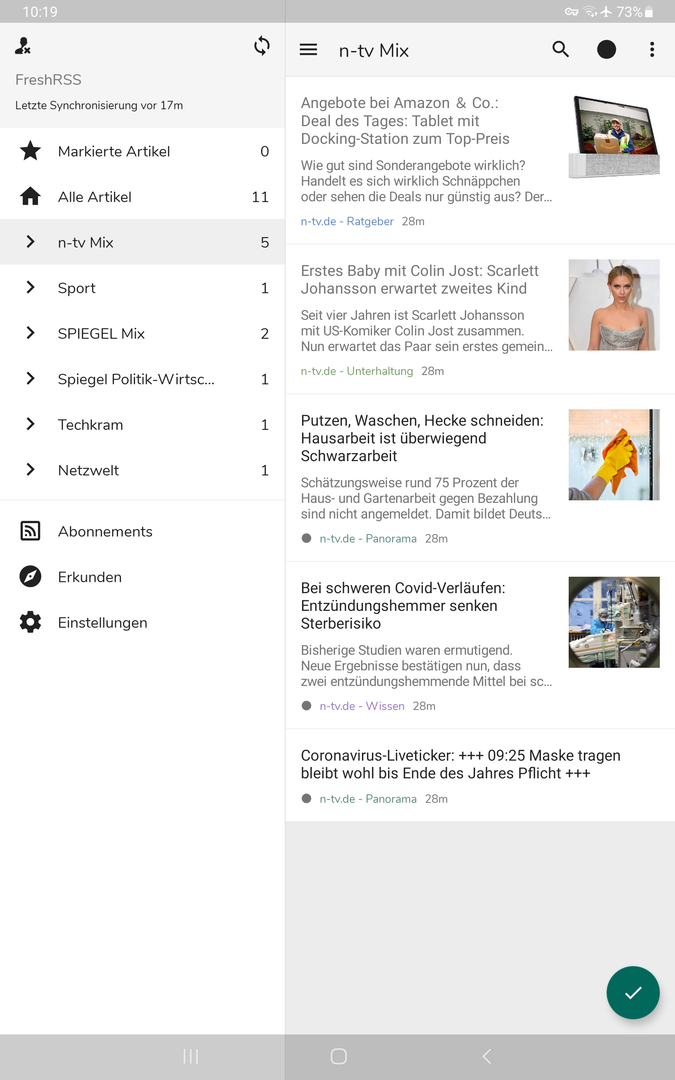Tap Android recent apps navigation button

[191, 1056]
